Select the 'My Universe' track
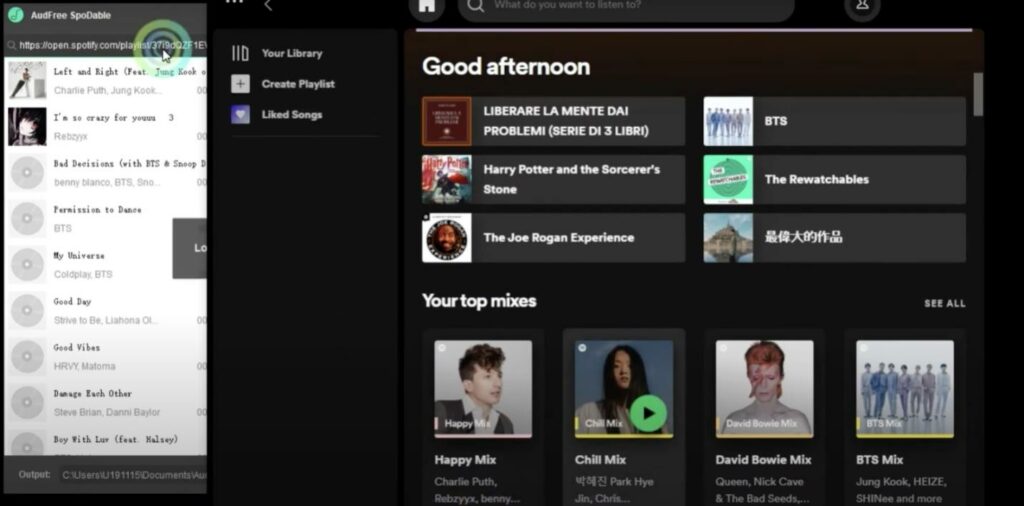This screenshot has width=1024, height=506. tap(106, 264)
